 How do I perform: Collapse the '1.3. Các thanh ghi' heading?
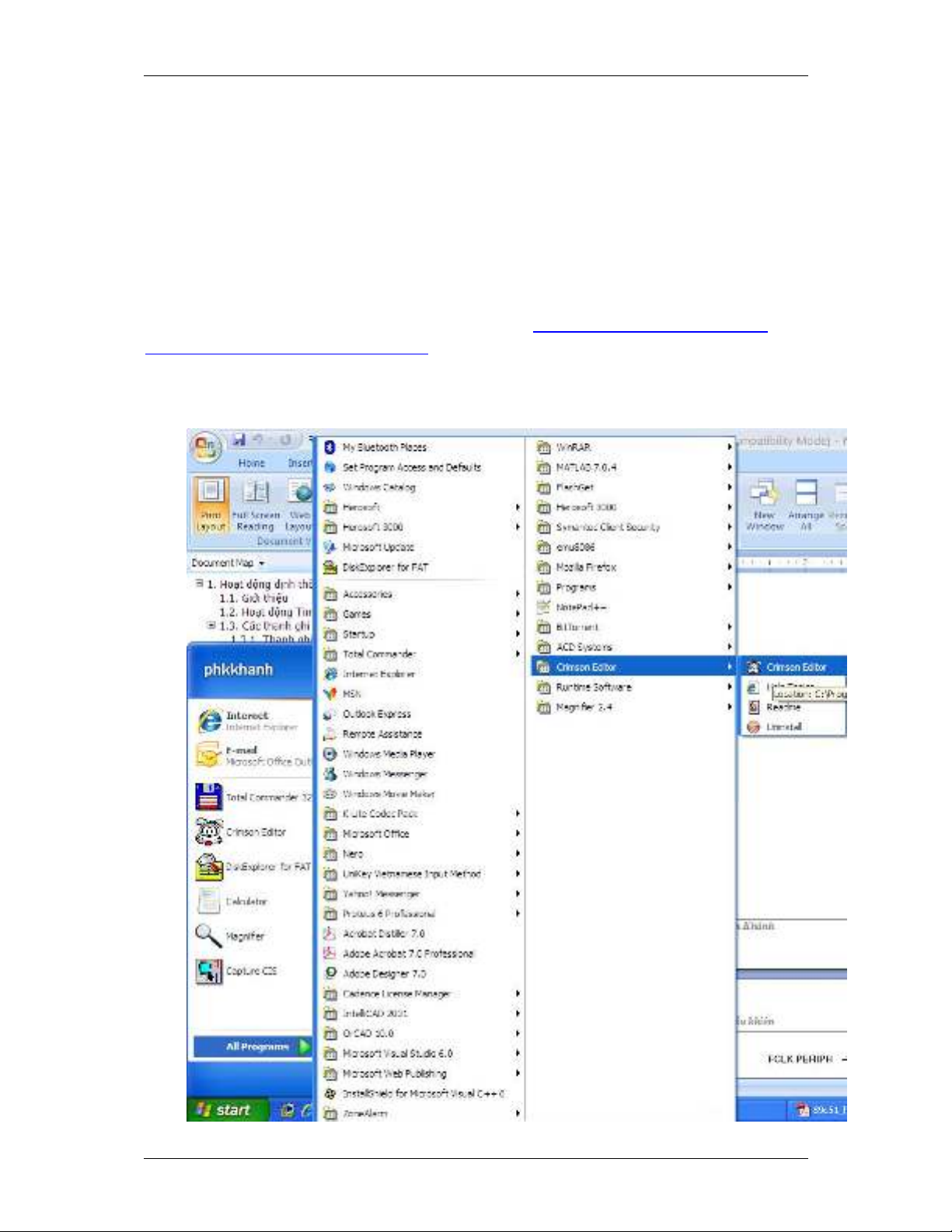[x=211, y=625]
